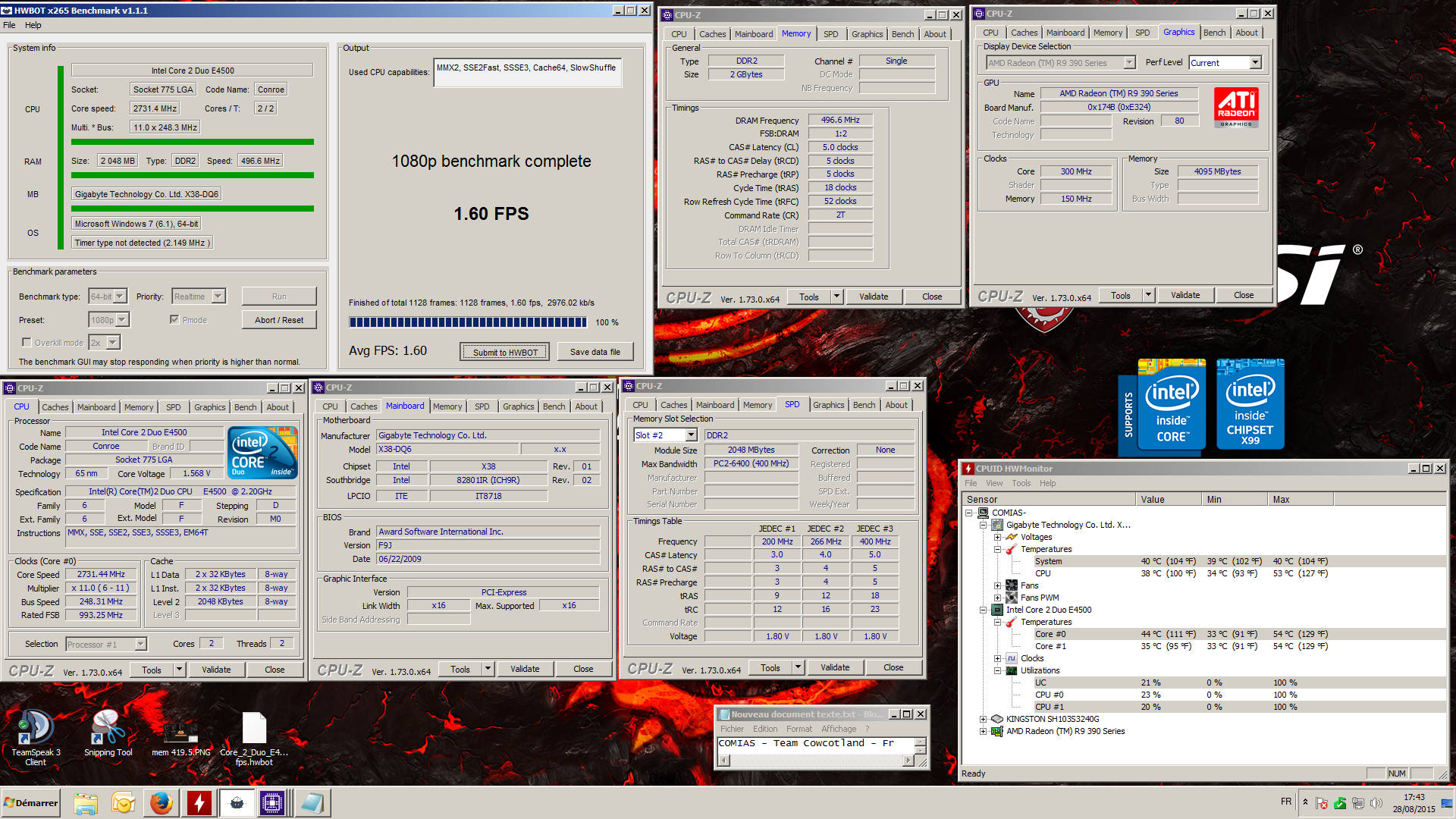Open Outlook mail client from taskbar
Image resolution: width=1456 pixels, height=819 pixels.
[123, 802]
